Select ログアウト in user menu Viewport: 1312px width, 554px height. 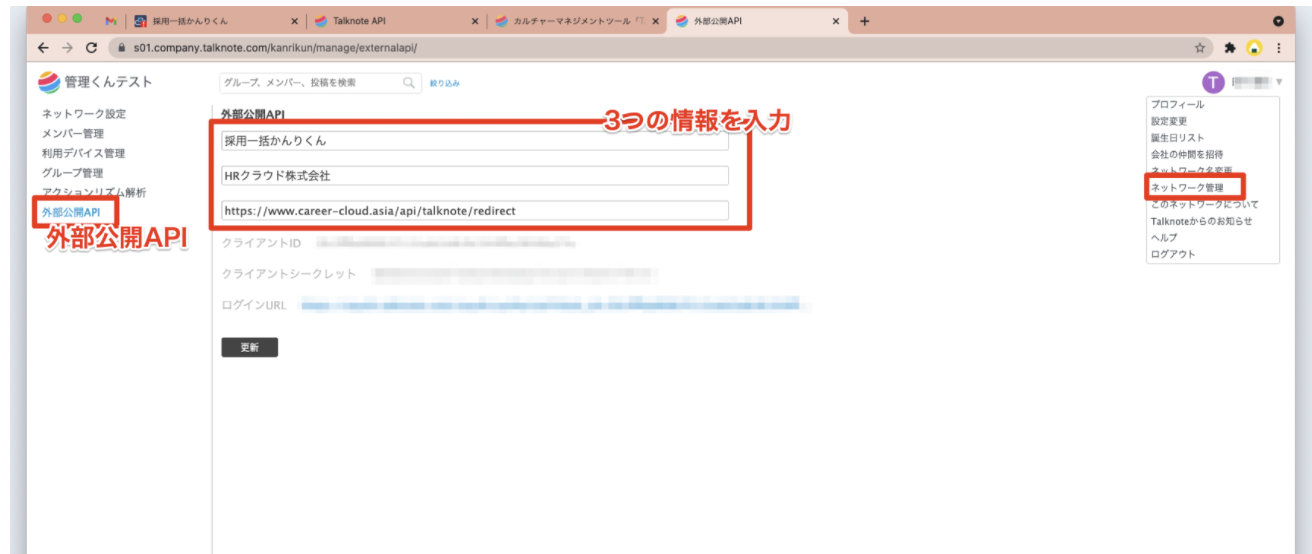tap(1173, 254)
